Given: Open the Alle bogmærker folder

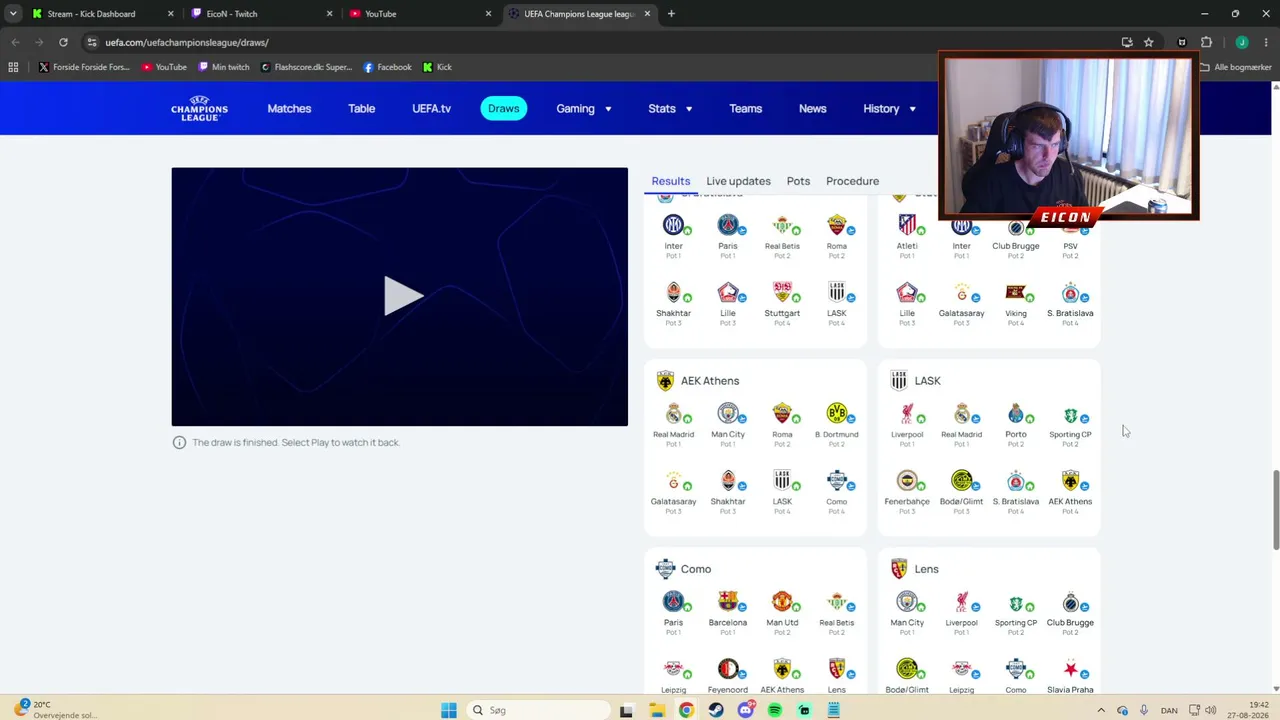Looking at the screenshot, I should [1236, 67].
